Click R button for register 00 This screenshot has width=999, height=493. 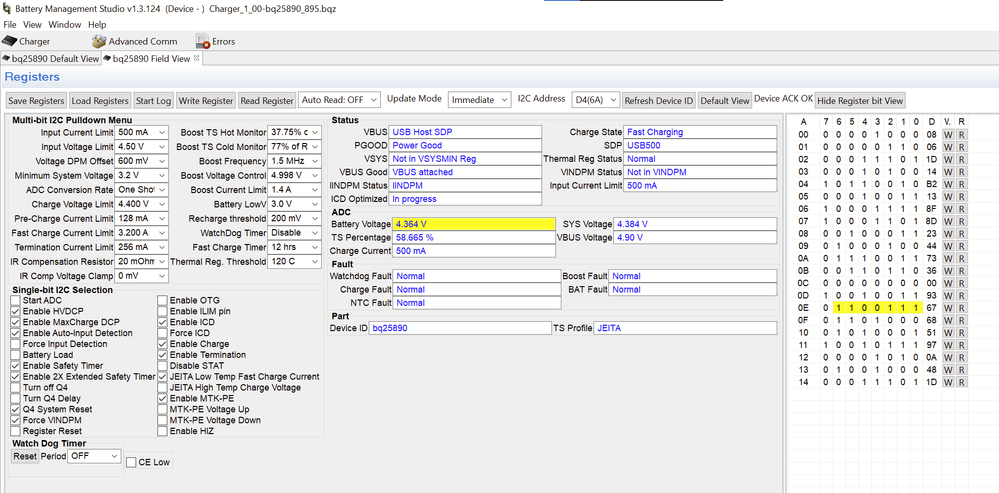(x=961, y=135)
